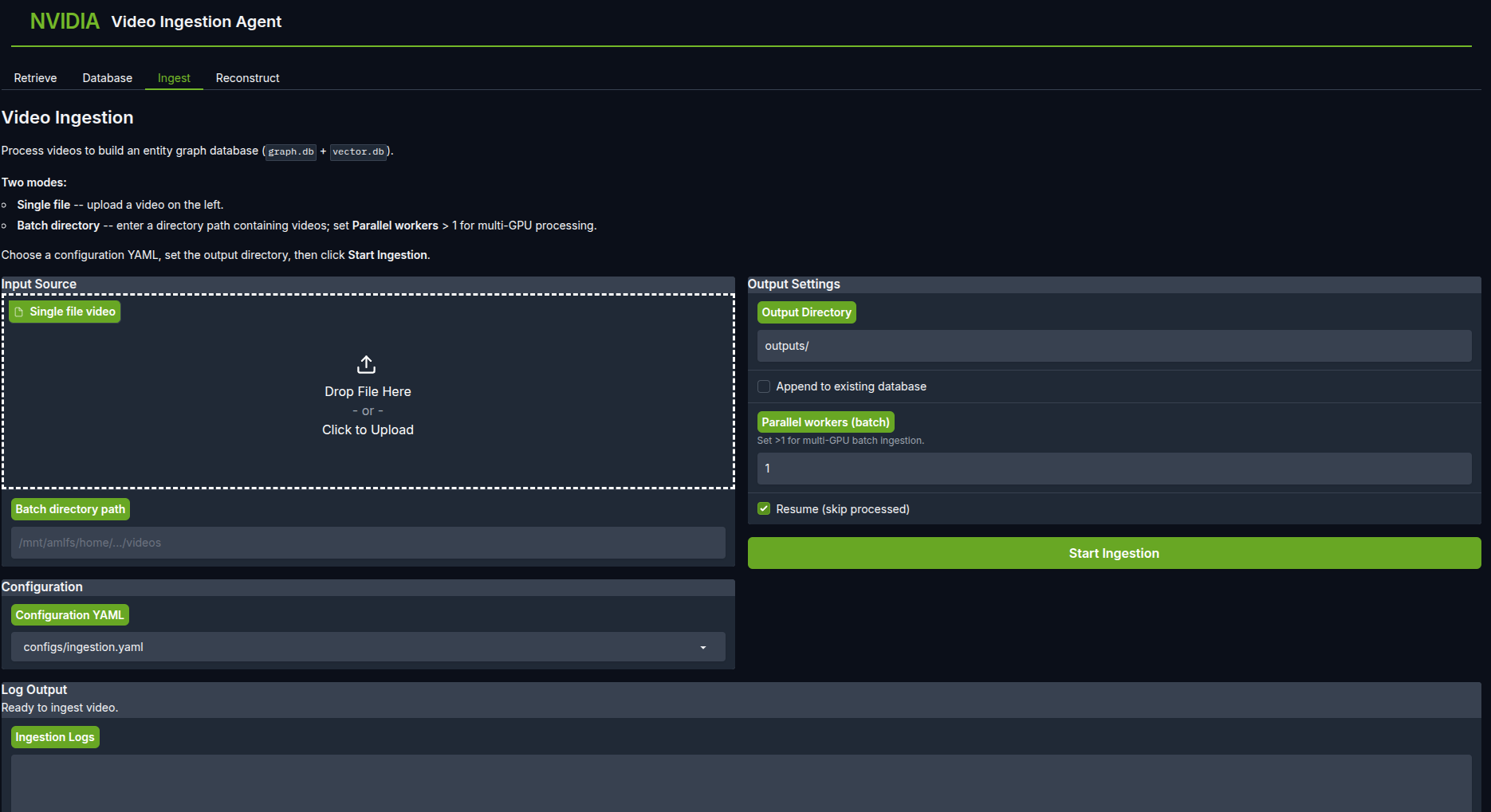
Task: Click the Output Directory label
Action: point(806,312)
